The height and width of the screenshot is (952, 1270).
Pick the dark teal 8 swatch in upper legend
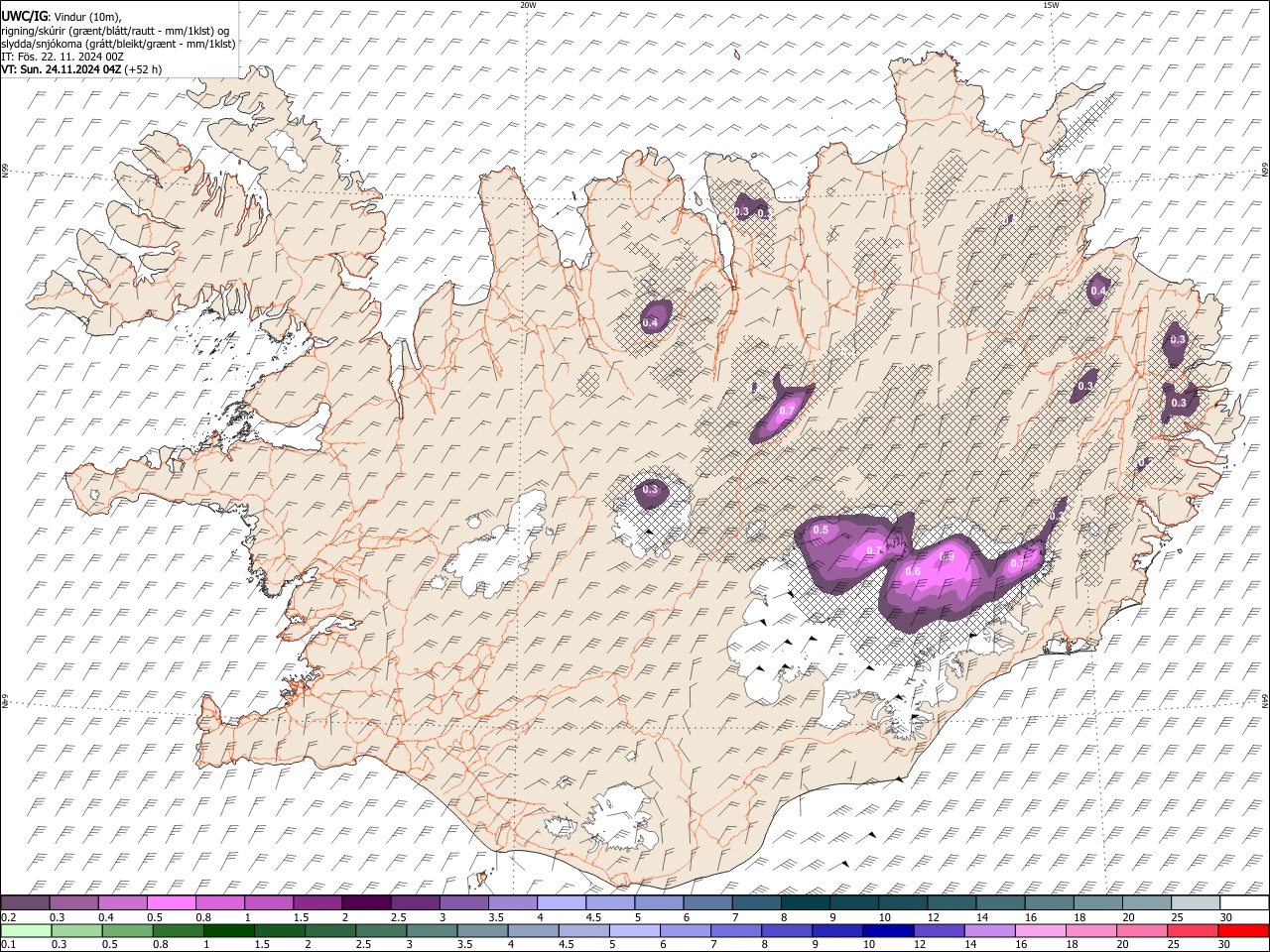click(x=806, y=903)
